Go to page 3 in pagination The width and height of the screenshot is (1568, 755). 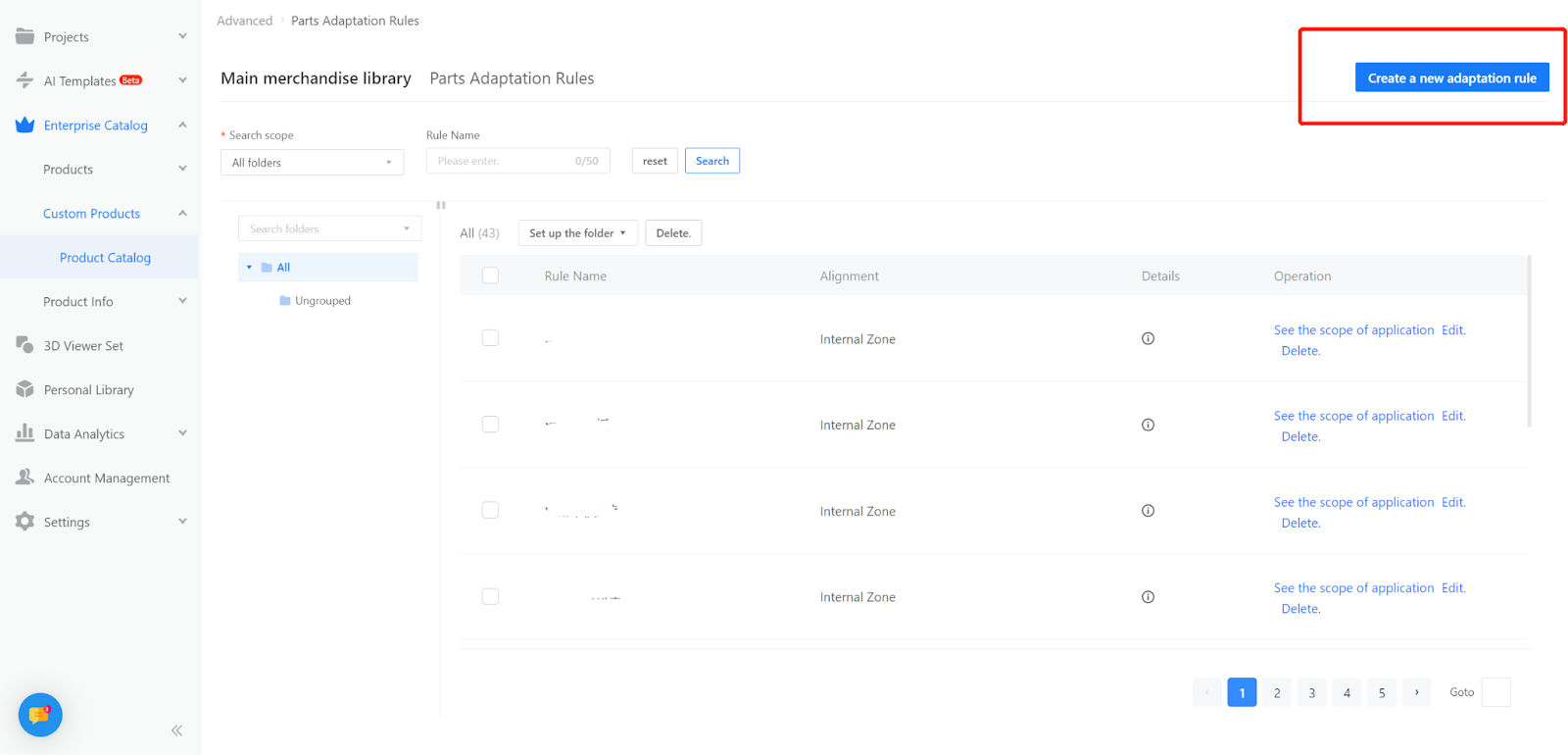1311,692
